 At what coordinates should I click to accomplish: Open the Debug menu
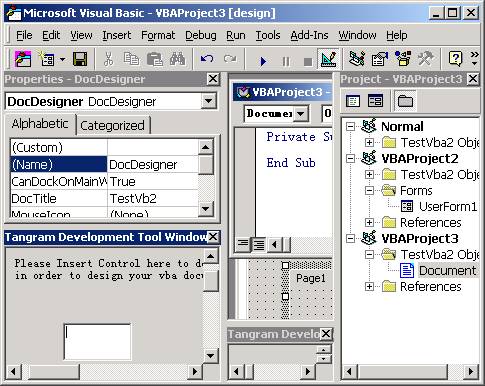[x=201, y=35]
